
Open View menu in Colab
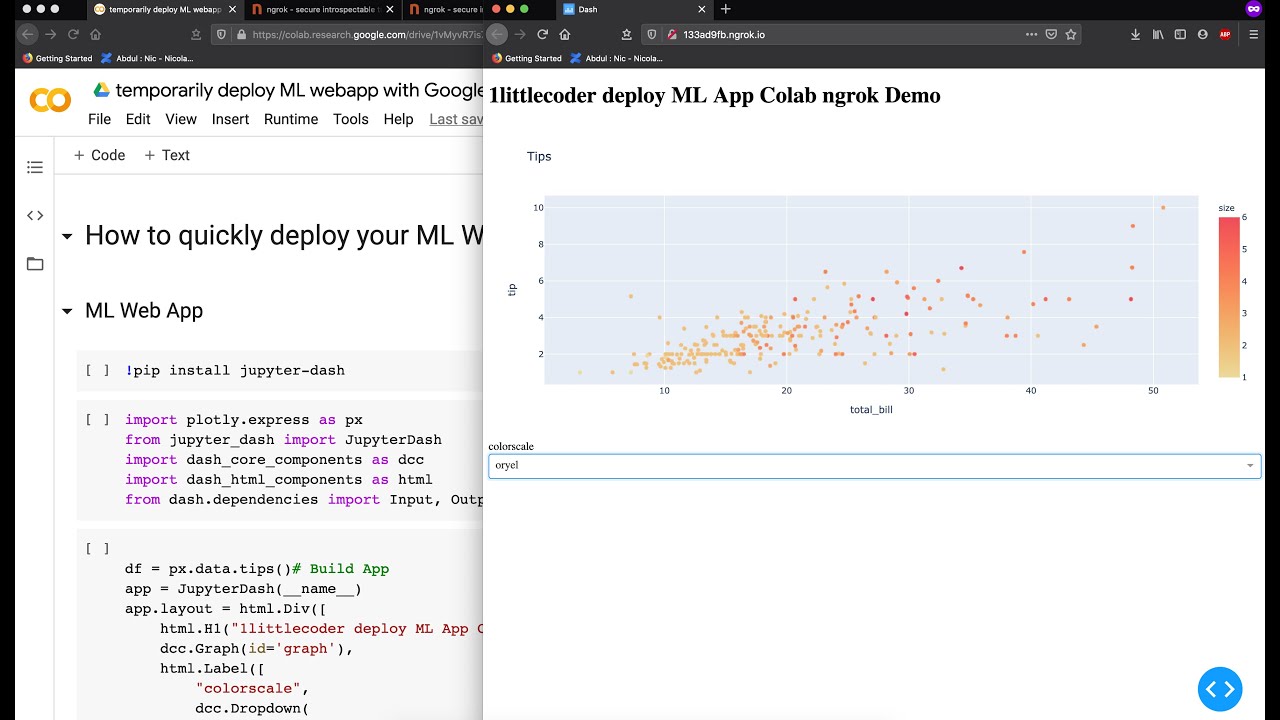pyautogui.click(x=181, y=119)
